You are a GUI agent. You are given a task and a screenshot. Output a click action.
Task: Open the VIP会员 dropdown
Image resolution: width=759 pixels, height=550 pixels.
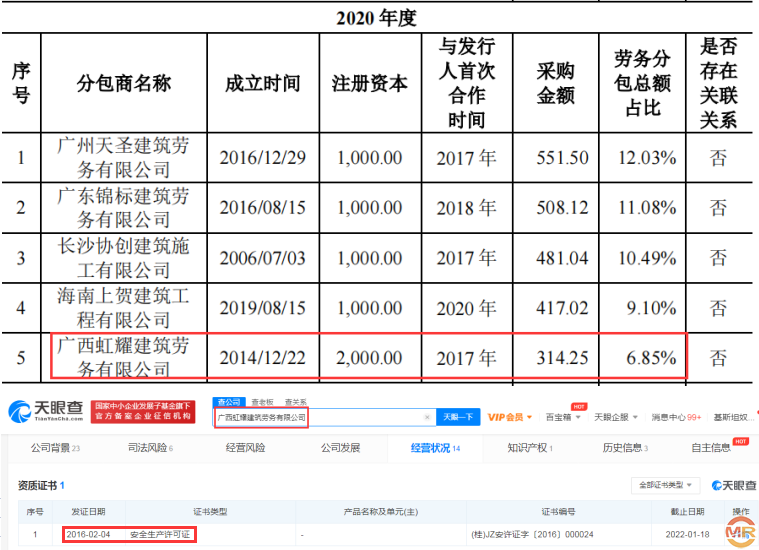510,417
